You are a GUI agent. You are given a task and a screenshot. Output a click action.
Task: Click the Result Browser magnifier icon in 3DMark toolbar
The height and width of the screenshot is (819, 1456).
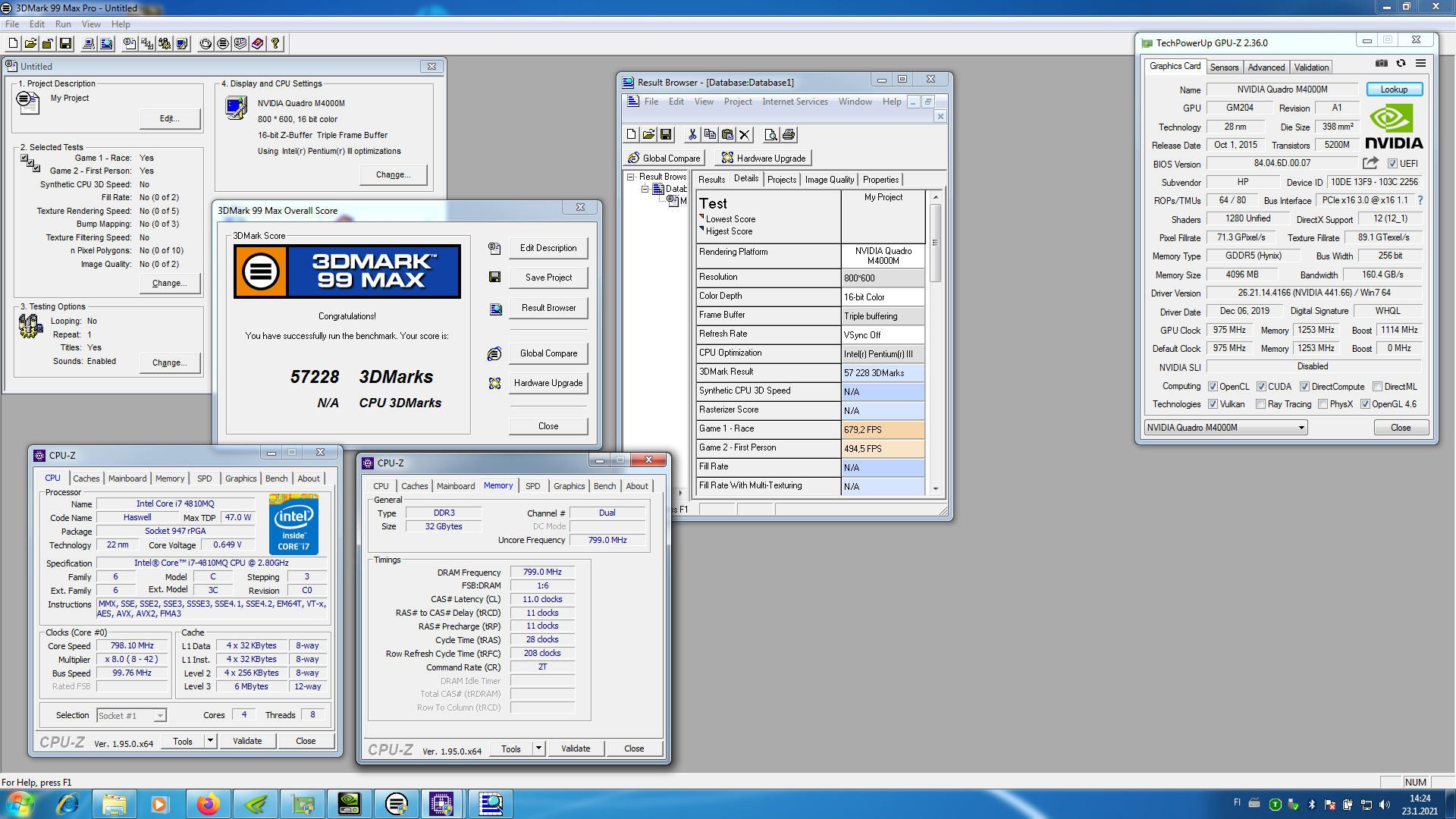[106, 43]
